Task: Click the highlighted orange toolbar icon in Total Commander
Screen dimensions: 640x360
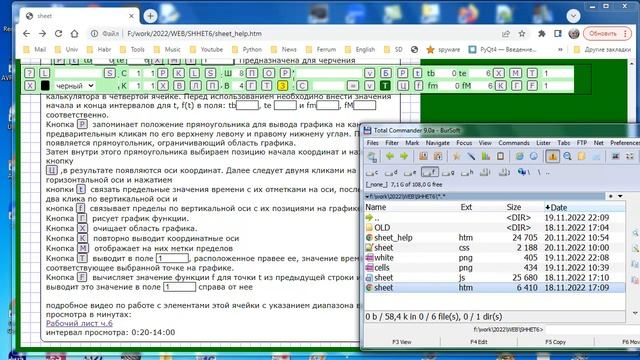Action: click(553, 156)
